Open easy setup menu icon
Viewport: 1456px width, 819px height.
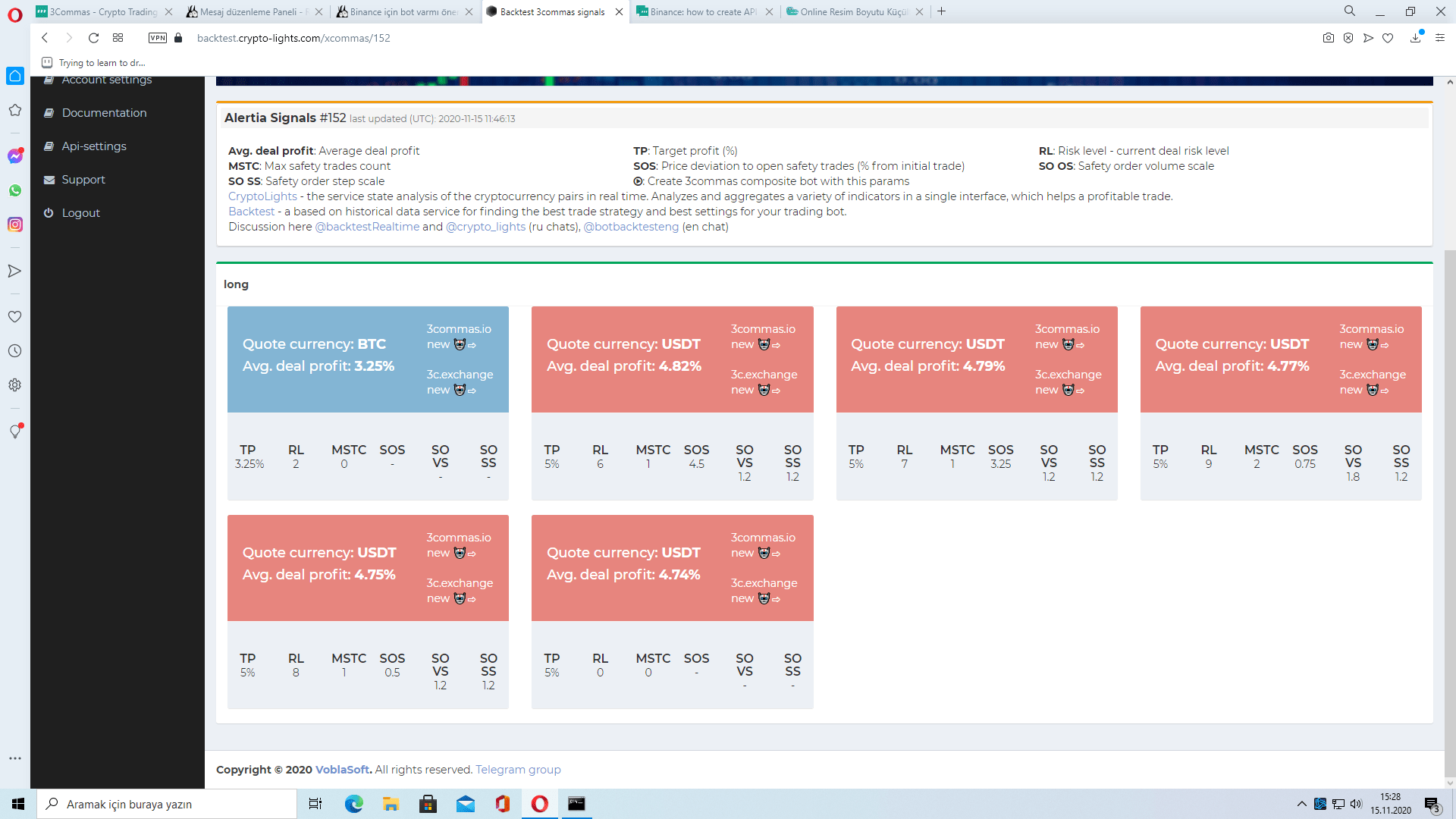pyautogui.click(x=1440, y=38)
